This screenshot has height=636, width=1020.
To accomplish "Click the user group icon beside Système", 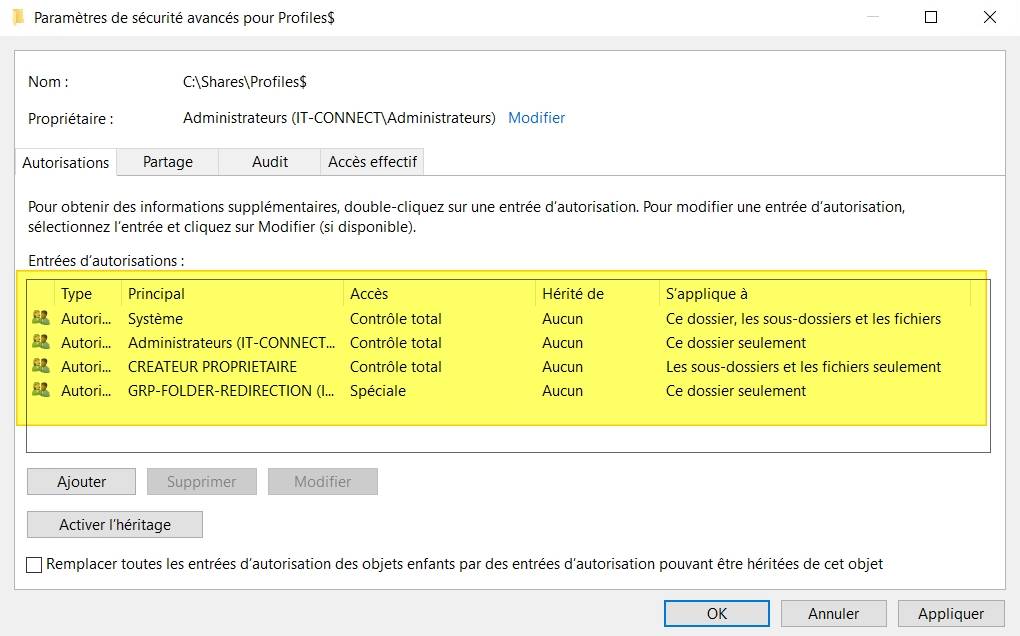I will [40, 319].
